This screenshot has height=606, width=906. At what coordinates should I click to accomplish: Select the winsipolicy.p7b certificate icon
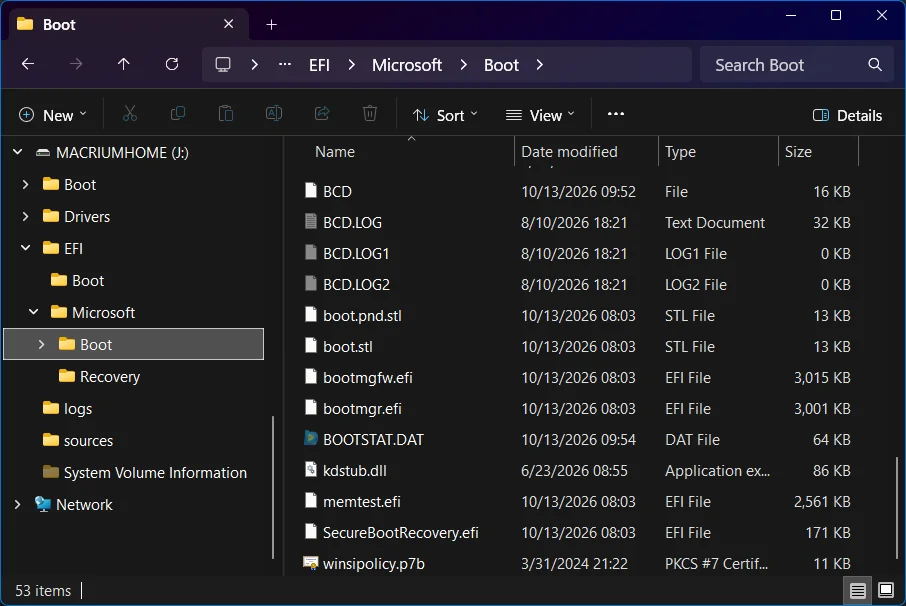tap(311, 563)
